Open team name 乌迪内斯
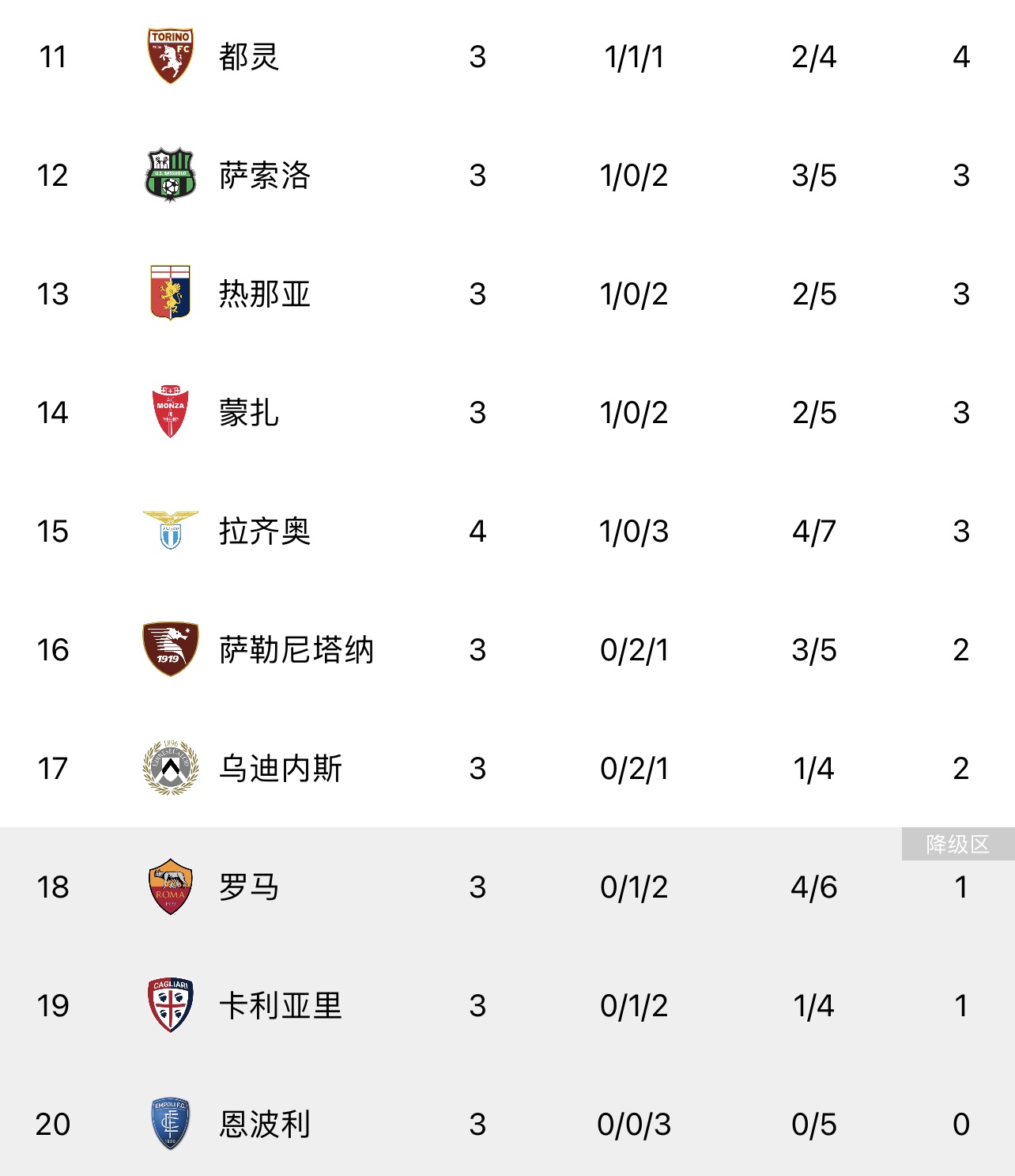Image resolution: width=1015 pixels, height=1176 pixels. pyautogui.click(x=281, y=769)
